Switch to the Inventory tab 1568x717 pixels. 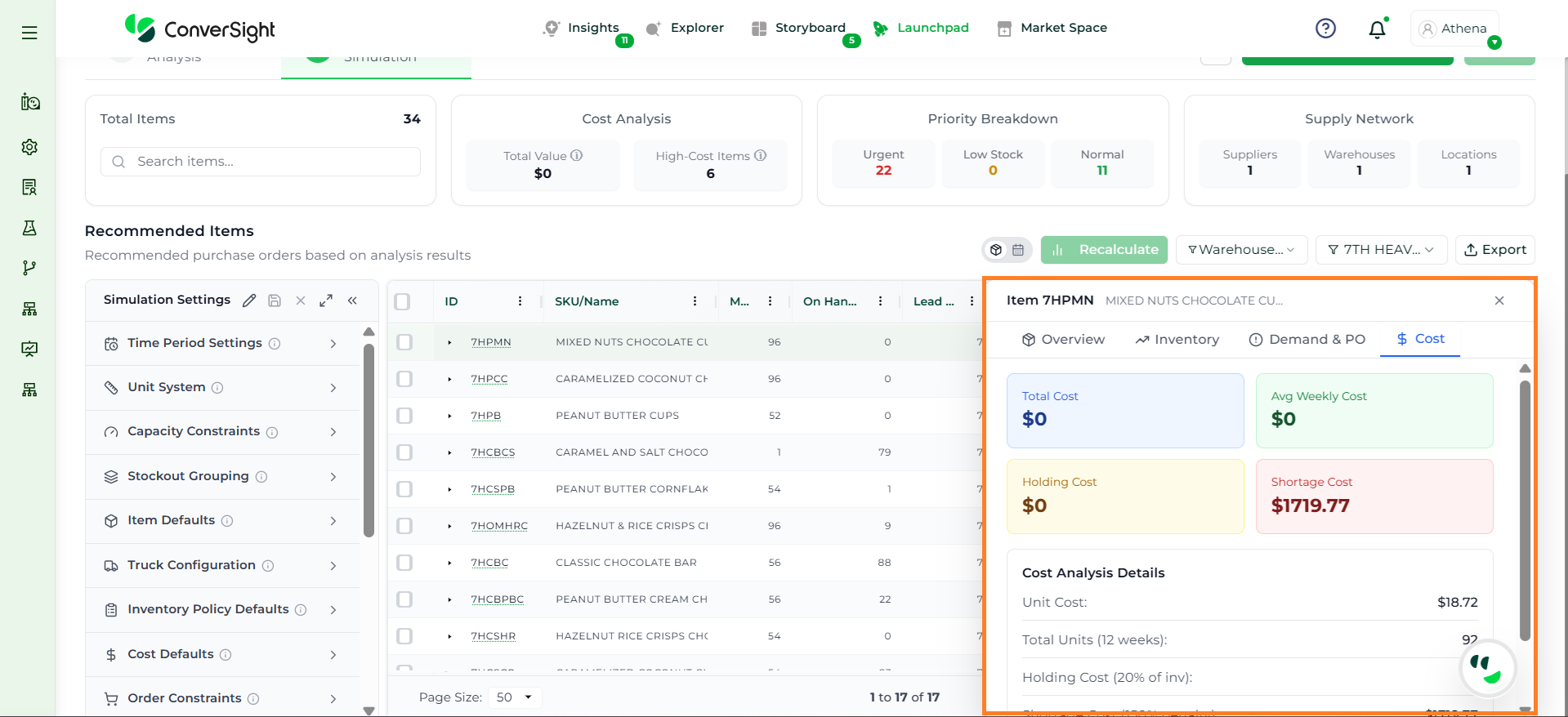pos(1177,340)
